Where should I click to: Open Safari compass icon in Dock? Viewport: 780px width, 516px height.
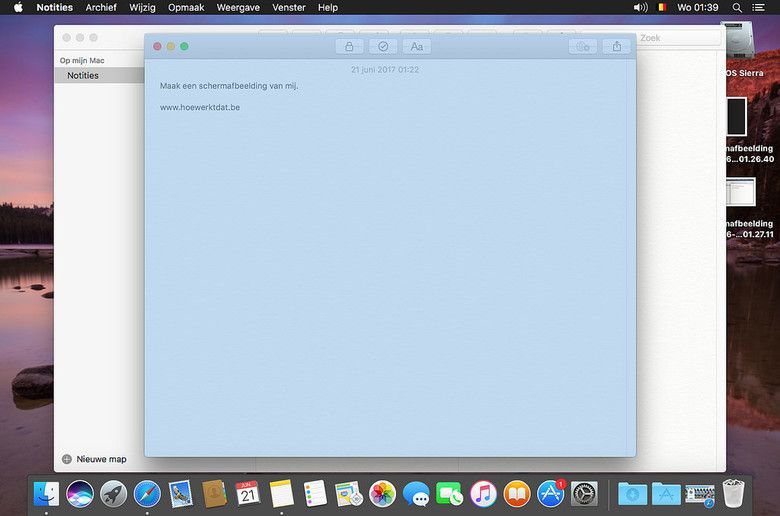[x=147, y=494]
